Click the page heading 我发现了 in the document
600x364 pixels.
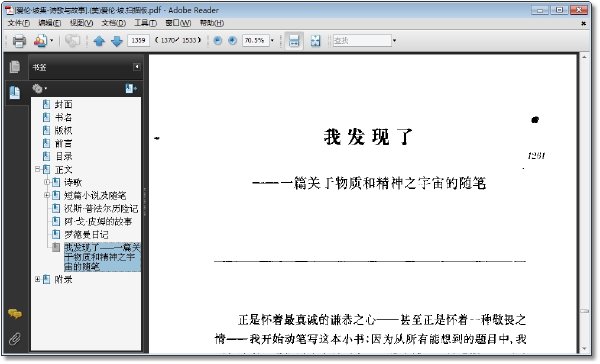click(x=368, y=137)
